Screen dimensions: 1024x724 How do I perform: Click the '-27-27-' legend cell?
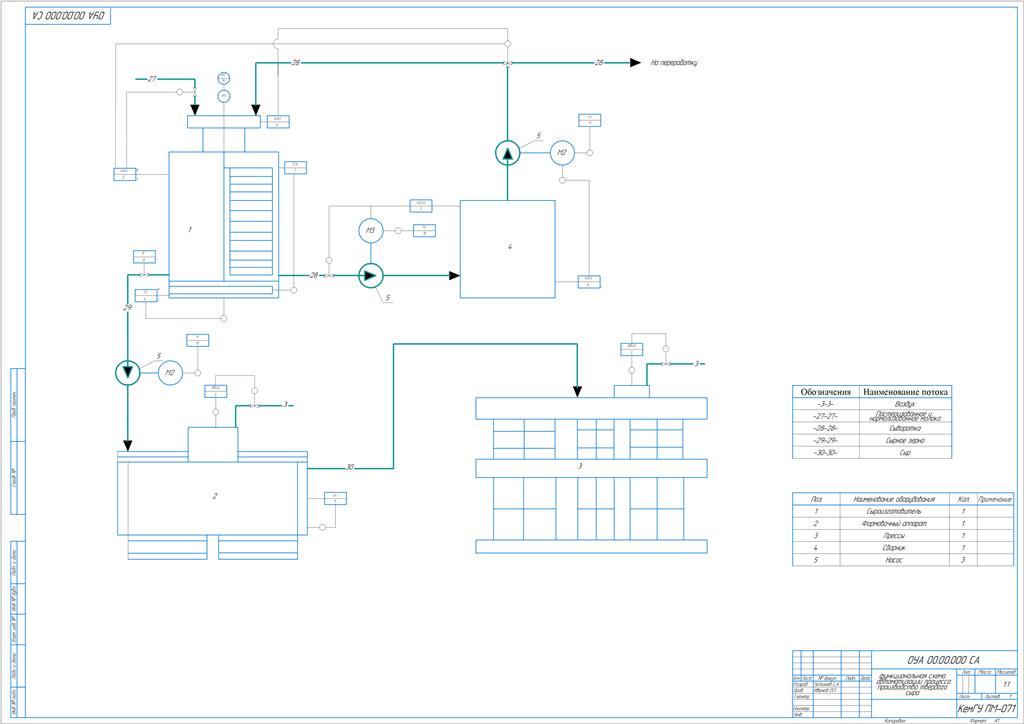coord(825,417)
